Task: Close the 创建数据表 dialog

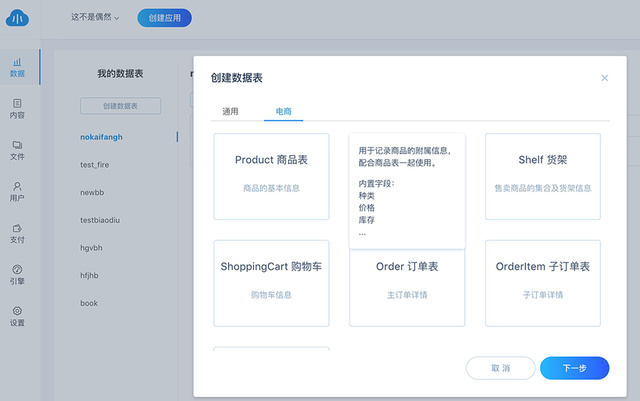Action: [x=604, y=78]
